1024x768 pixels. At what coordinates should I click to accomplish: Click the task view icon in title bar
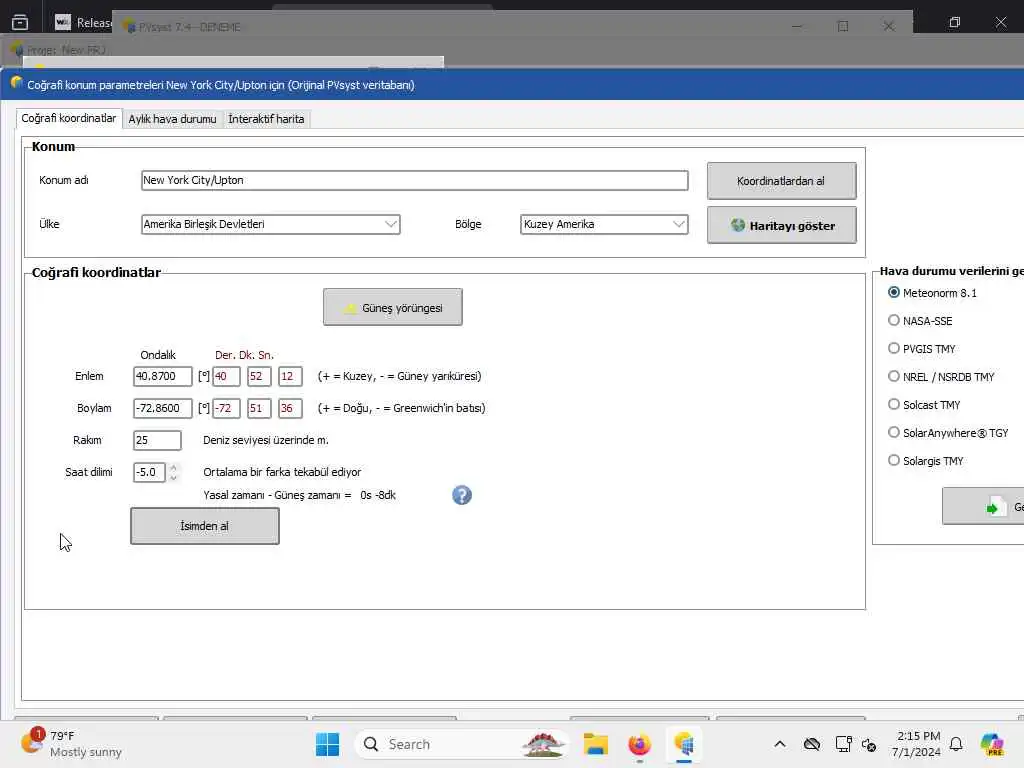[20, 22]
